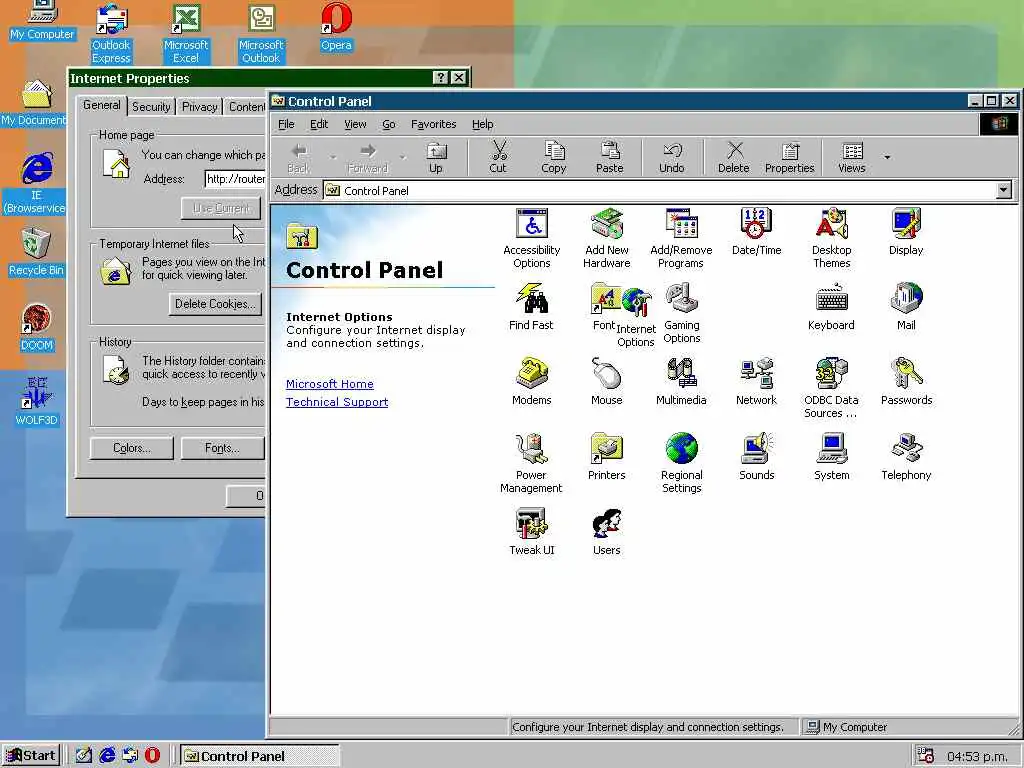The height and width of the screenshot is (768, 1024).
Task: Click the Copy toolbar button
Action: [554, 157]
